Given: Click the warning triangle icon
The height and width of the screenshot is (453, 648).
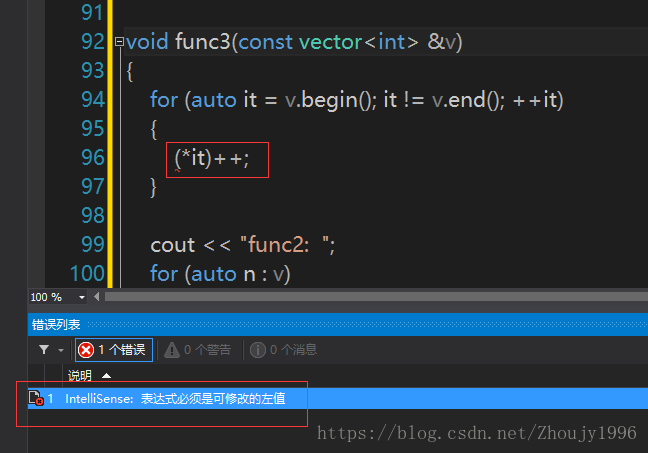Looking at the screenshot, I should pos(172,350).
